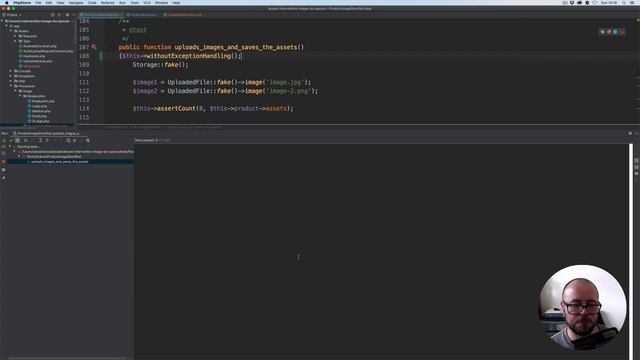
Task: Click the locate-in-project target icon
Action: (53, 15)
